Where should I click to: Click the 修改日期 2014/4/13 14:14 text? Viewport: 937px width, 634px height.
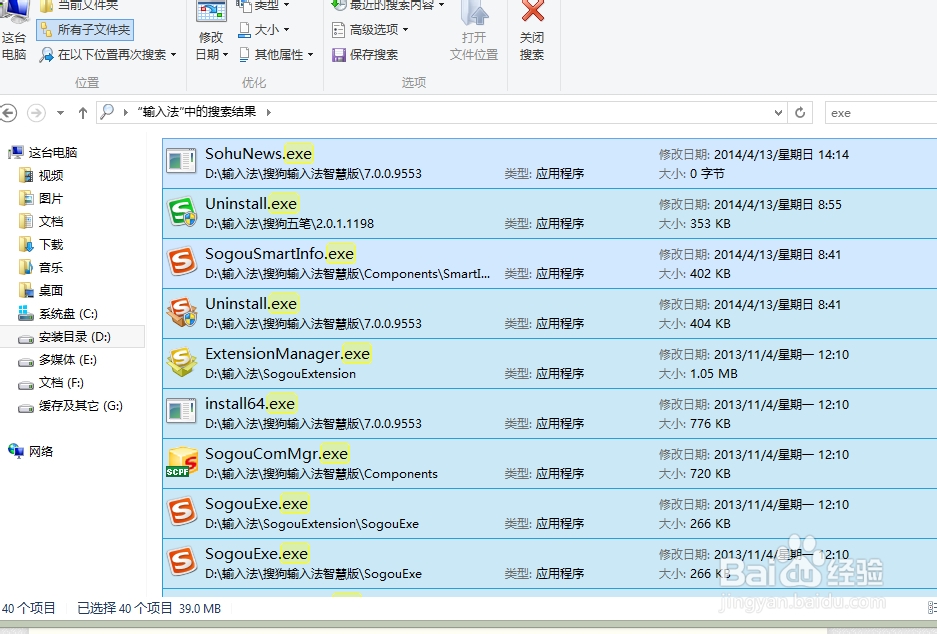click(754, 155)
